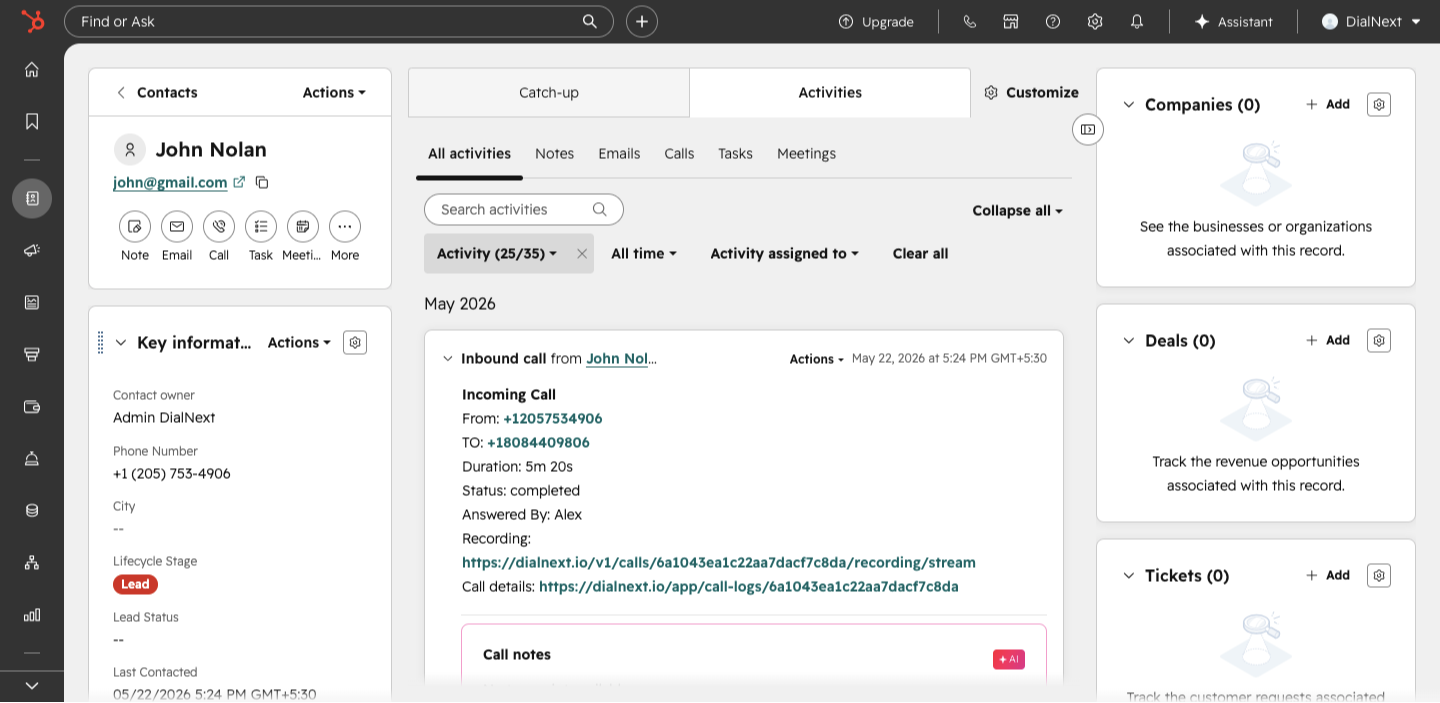Go to Home in the left sidebar
Viewport: 1440px width, 703px height.
click(x=32, y=69)
